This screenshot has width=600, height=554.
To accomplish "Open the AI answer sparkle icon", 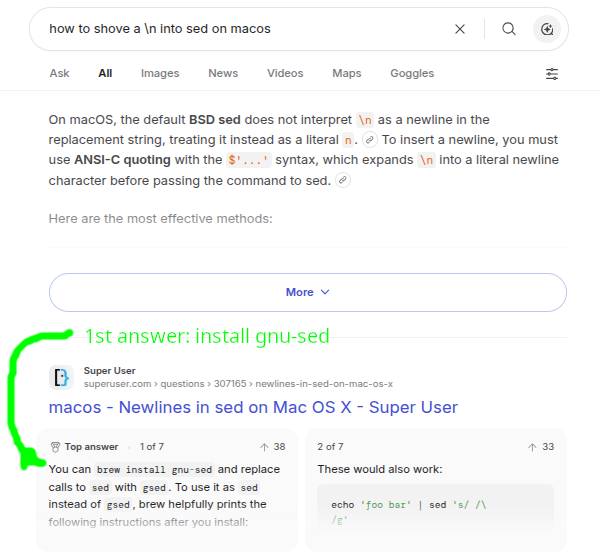I will pos(547,29).
